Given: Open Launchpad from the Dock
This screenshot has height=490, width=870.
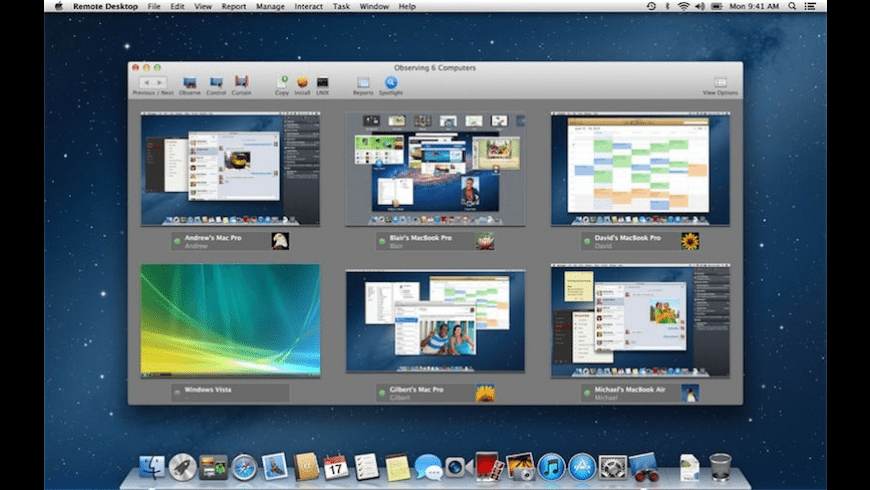Looking at the screenshot, I should tap(183, 467).
